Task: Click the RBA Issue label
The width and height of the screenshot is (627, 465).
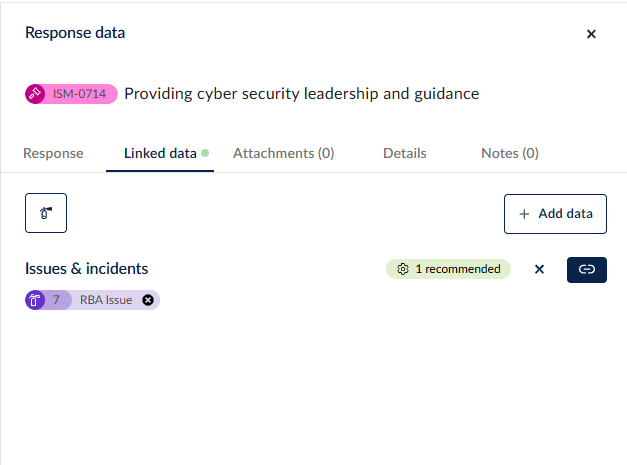Action: (x=106, y=300)
